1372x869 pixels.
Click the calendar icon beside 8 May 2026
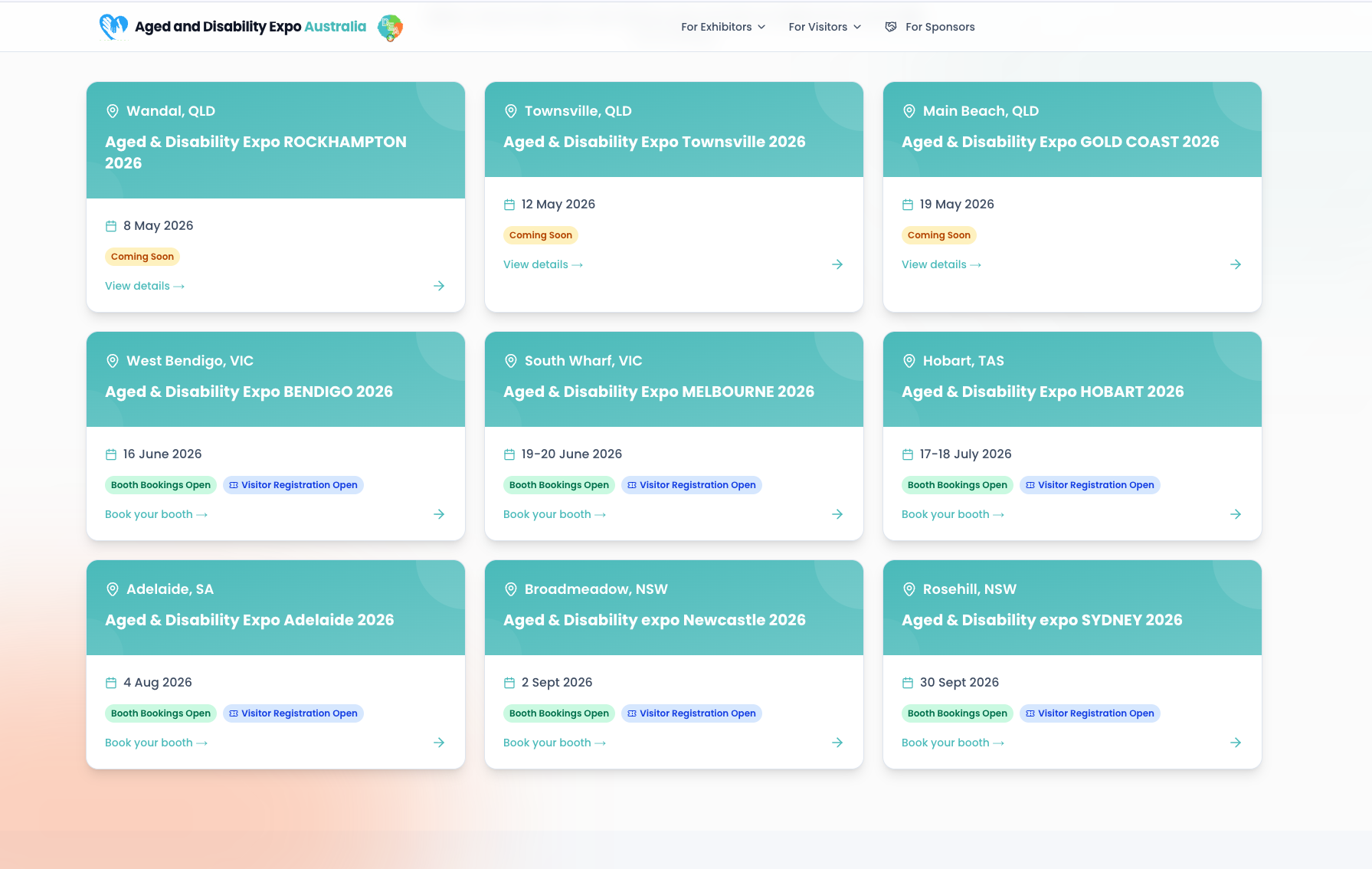point(111,226)
